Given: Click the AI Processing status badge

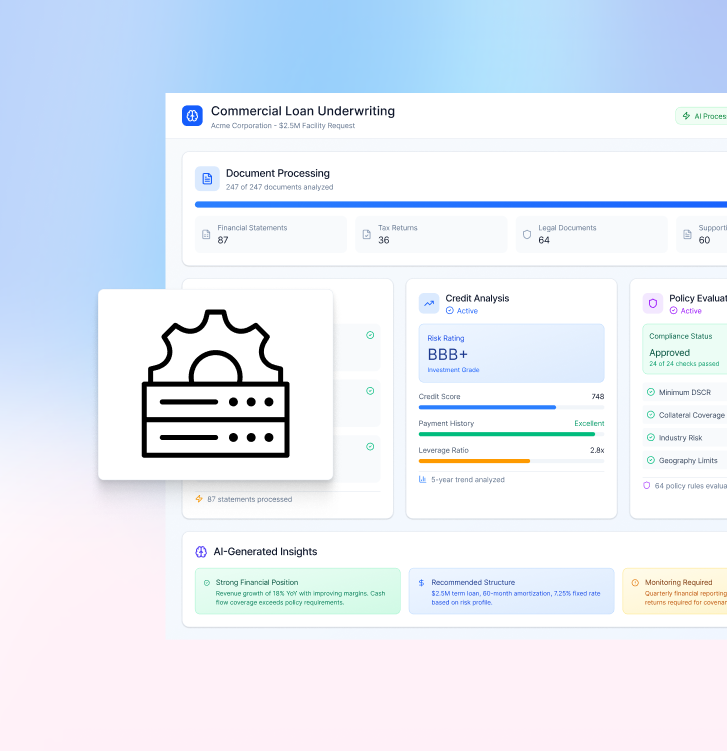Looking at the screenshot, I should pyautogui.click(x=702, y=116).
